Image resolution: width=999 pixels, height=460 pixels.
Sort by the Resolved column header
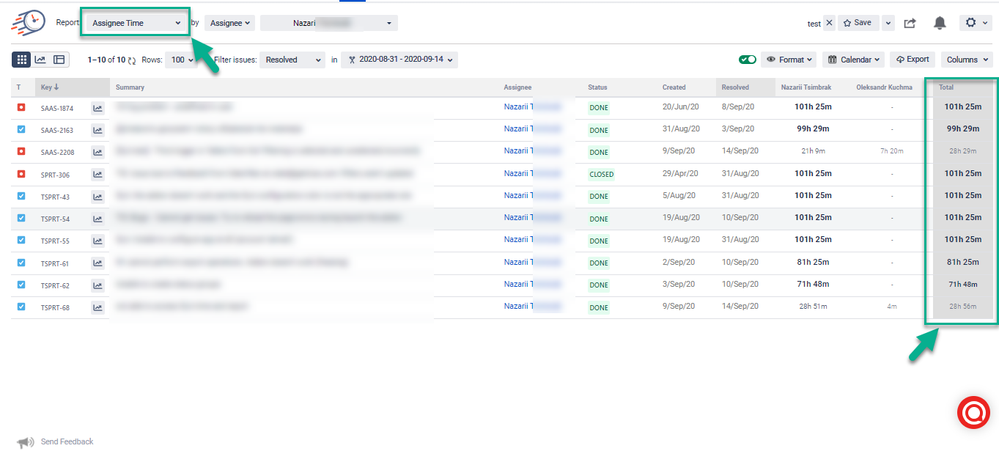tap(735, 87)
